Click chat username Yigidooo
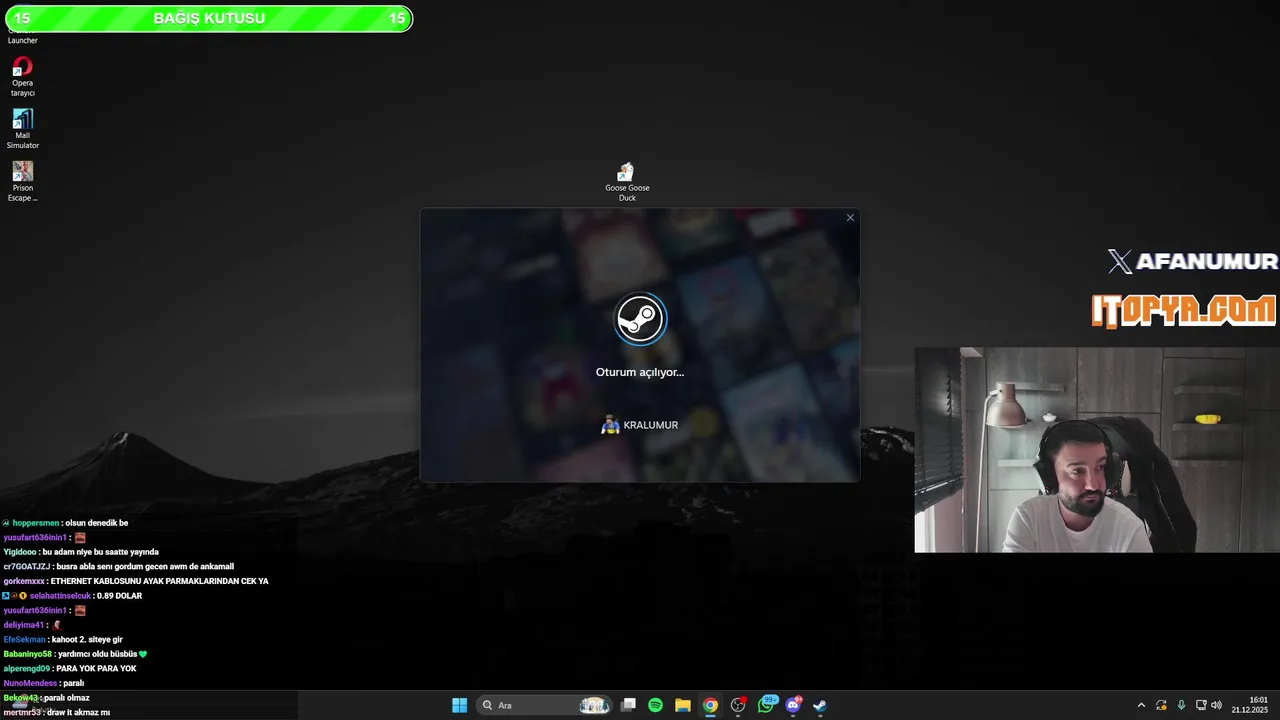1280x720 pixels. pyautogui.click(x=20, y=552)
